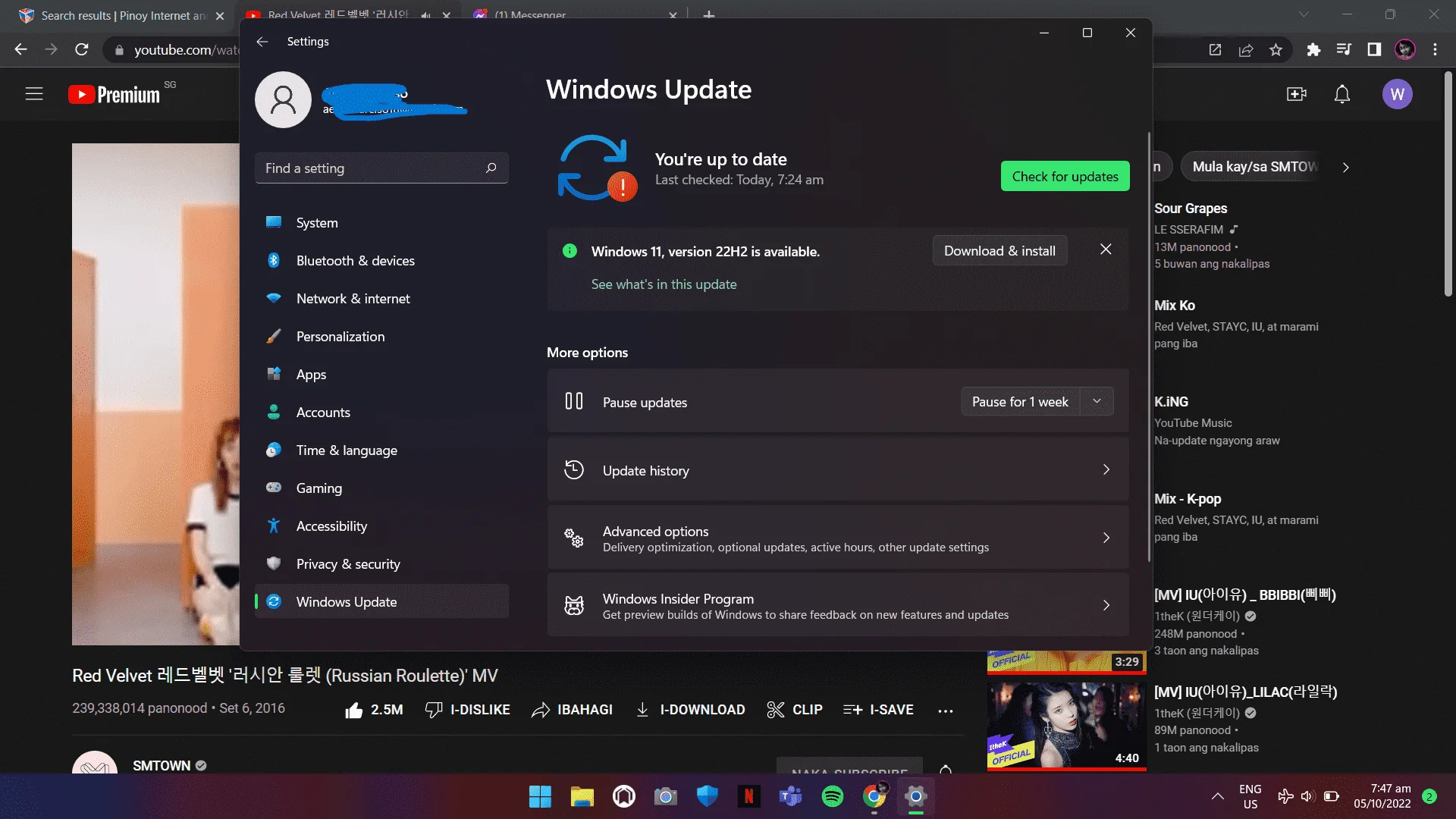Open Time & language settings
The height and width of the screenshot is (819, 1456).
tap(381, 450)
